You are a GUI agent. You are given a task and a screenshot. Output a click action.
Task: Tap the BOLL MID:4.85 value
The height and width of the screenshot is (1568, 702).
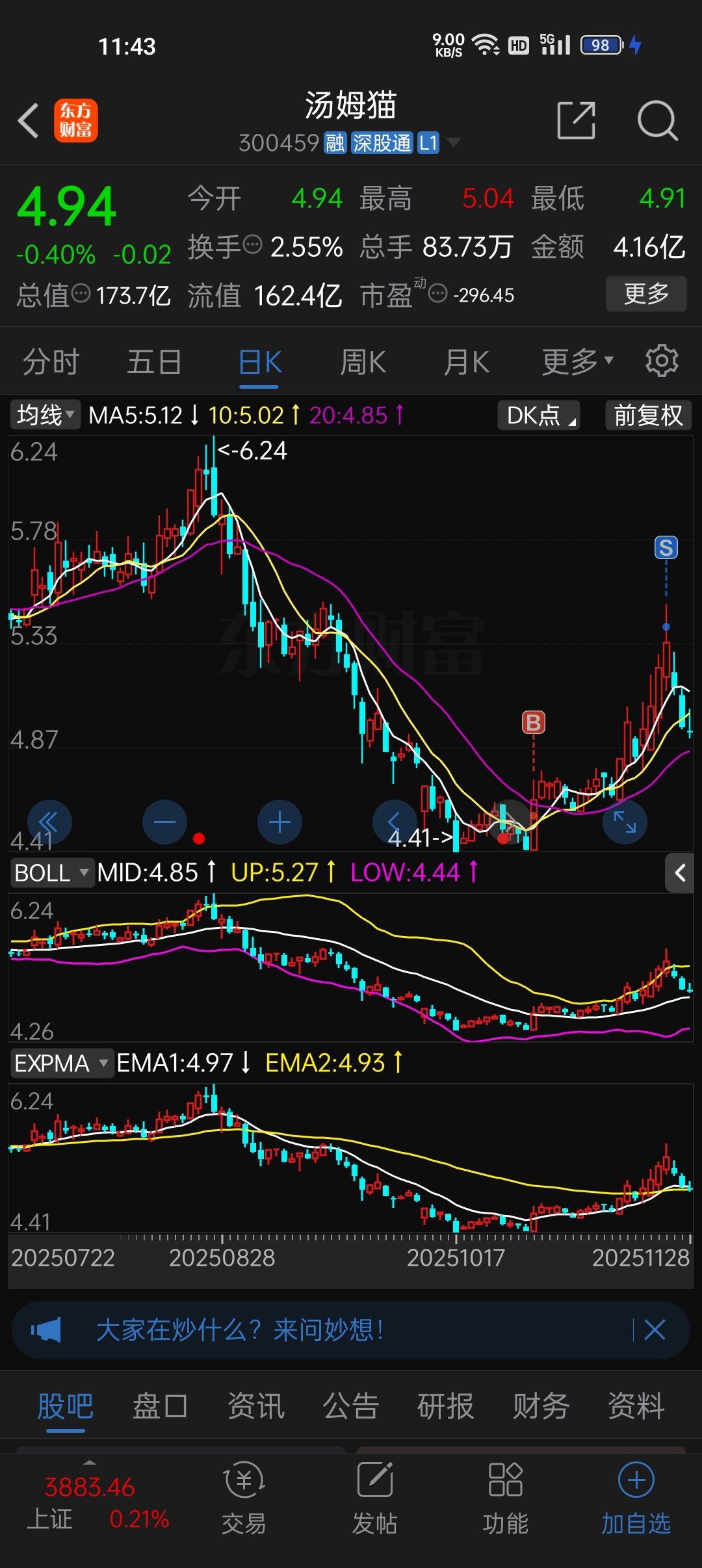[148, 872]
